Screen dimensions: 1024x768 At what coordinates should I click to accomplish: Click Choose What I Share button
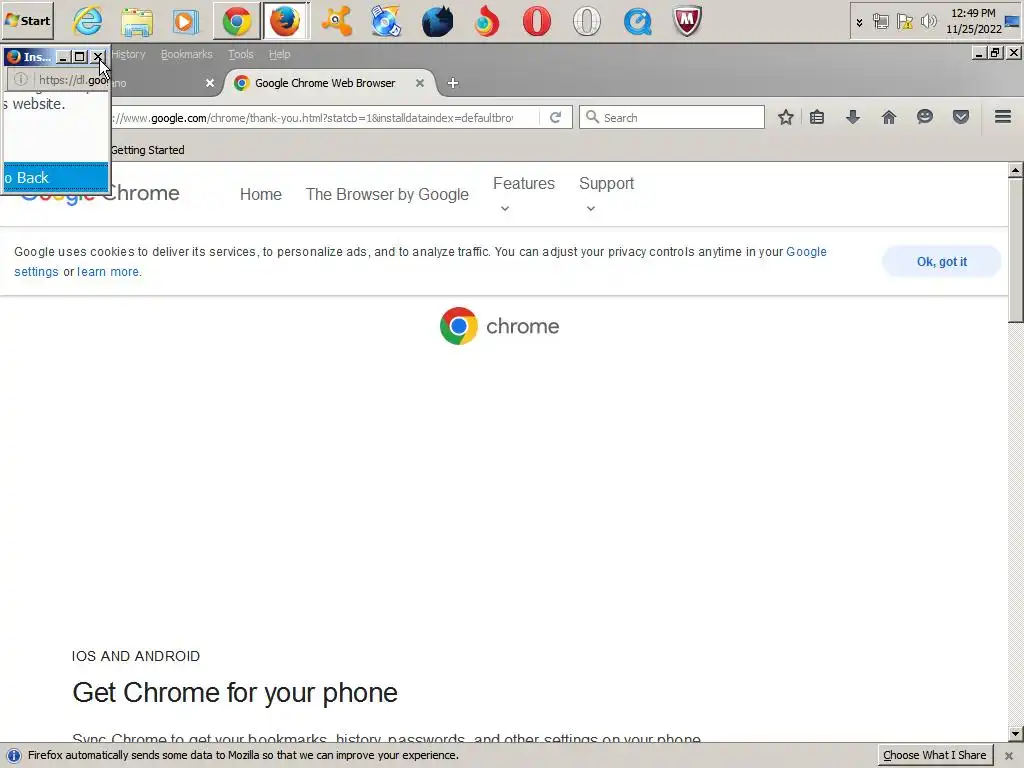point(935,755)
